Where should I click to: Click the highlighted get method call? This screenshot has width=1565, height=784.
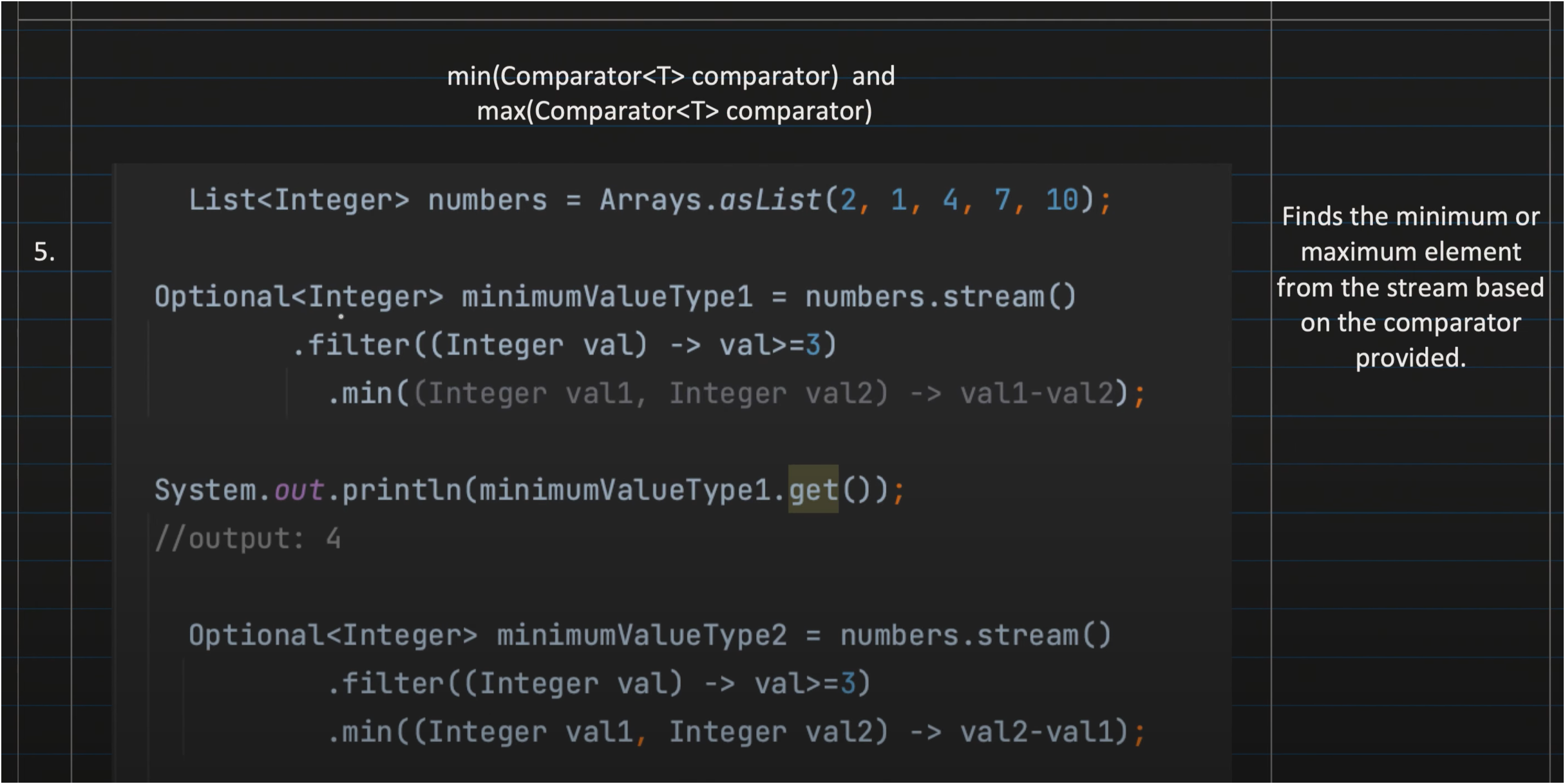pos(813,490)
